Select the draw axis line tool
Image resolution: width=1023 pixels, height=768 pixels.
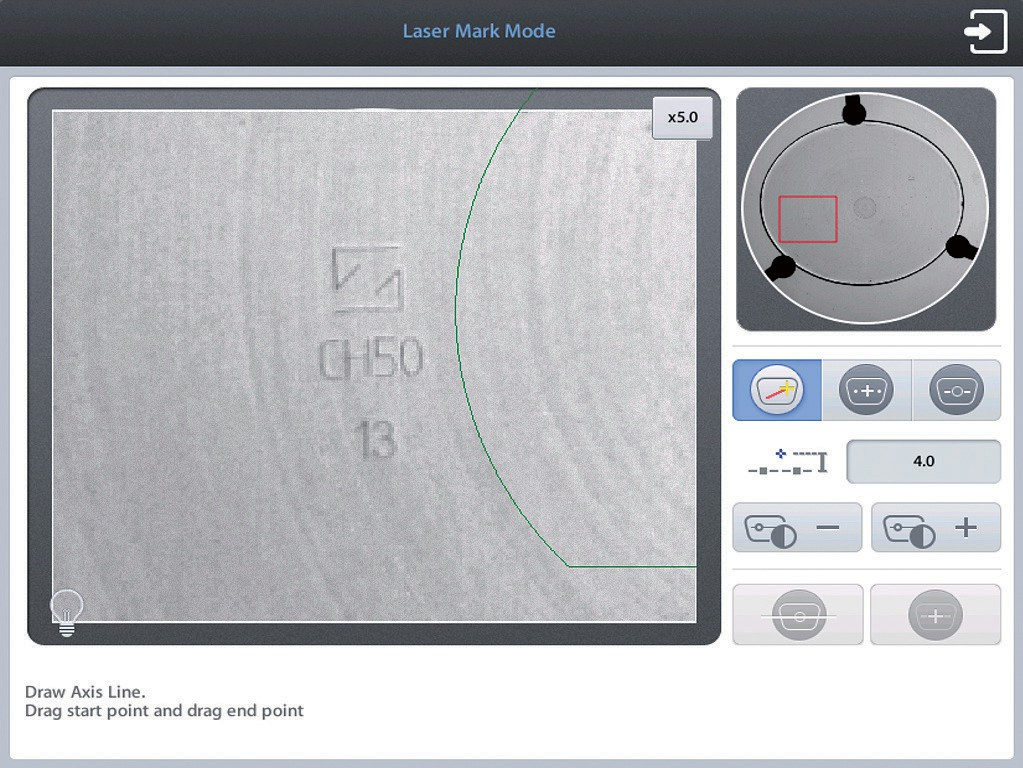[x=777, y=390]
